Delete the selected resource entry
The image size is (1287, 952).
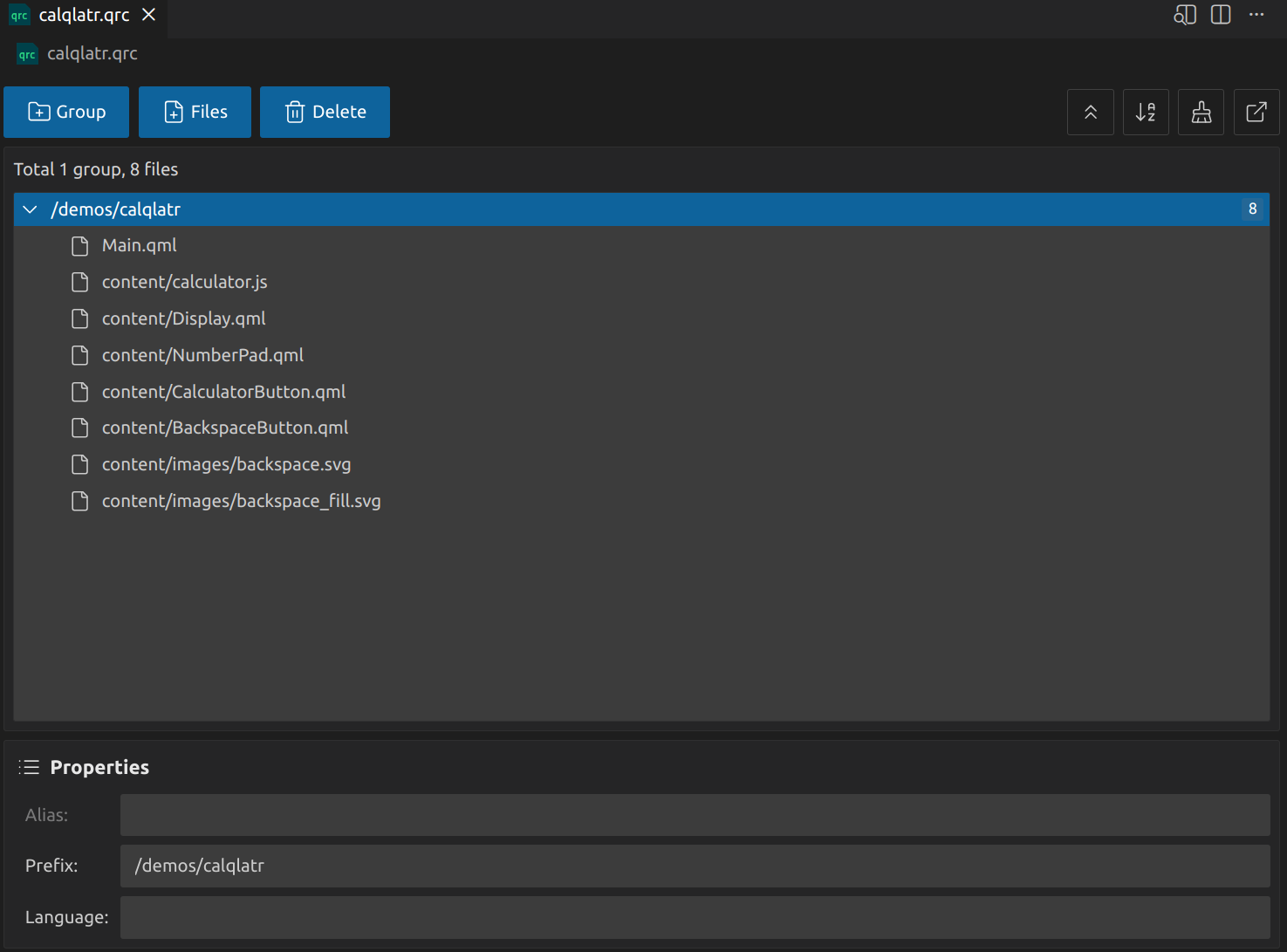tap(325, 112)
